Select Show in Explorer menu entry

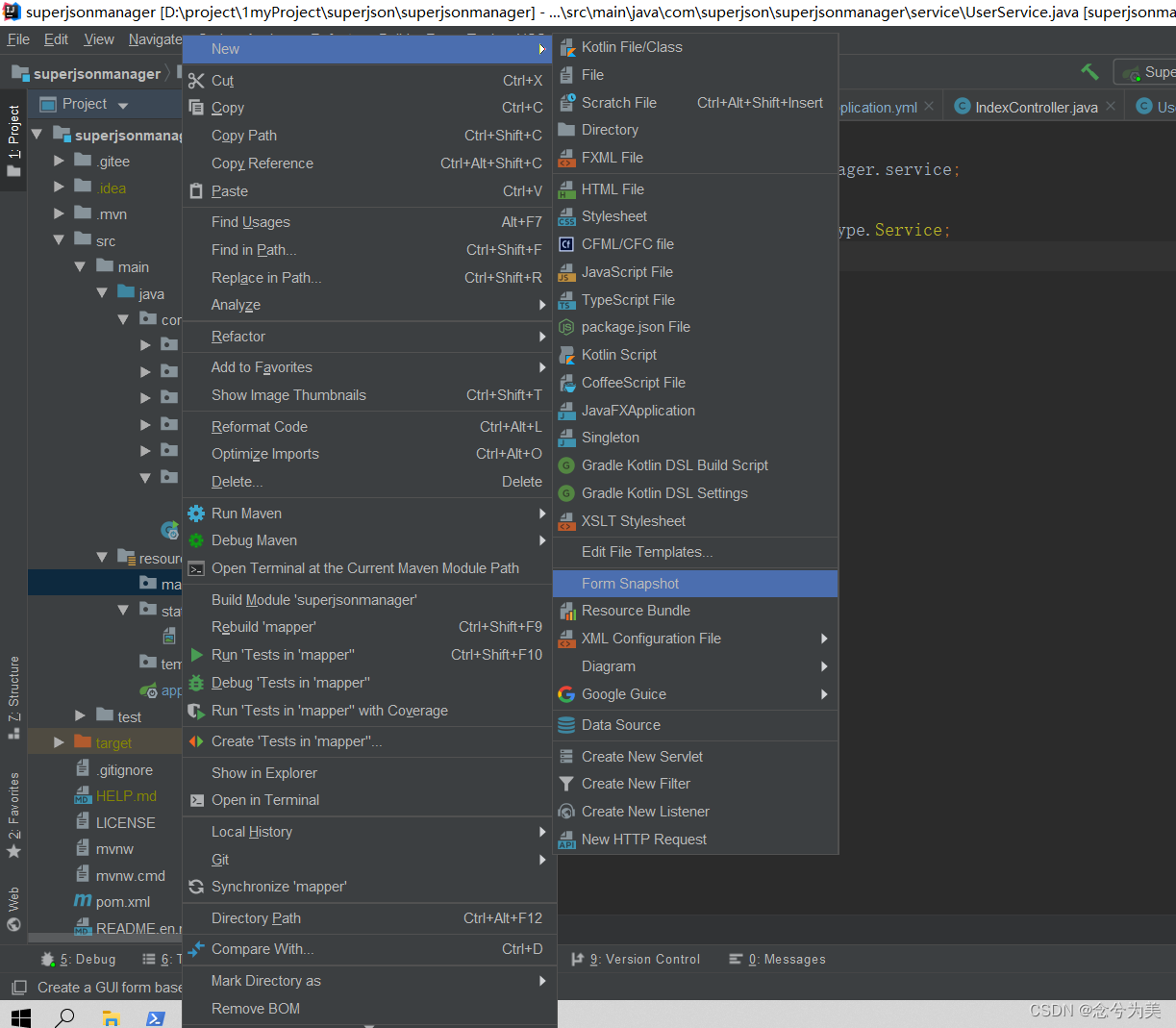pos(369,773)
